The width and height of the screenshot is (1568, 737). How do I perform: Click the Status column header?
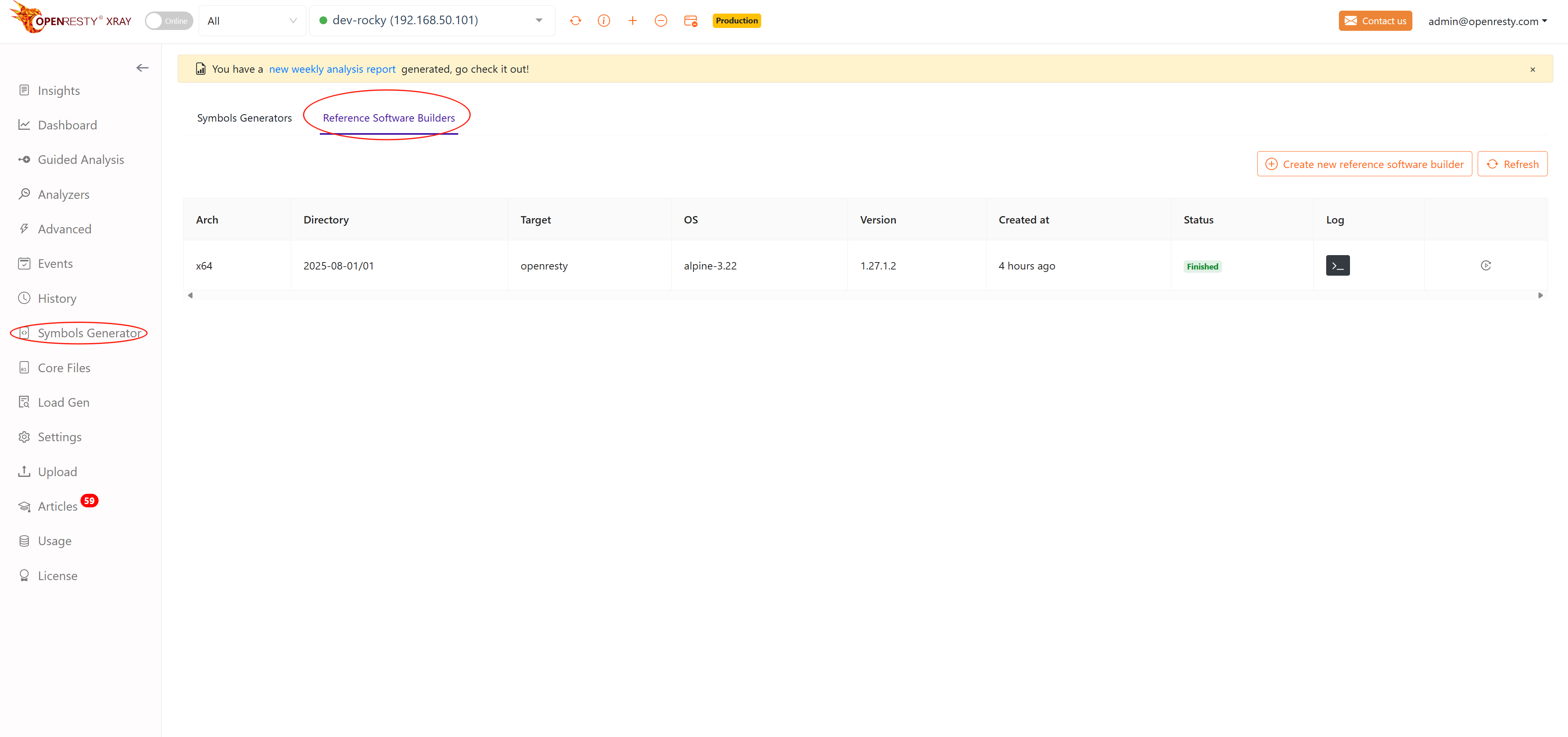[x=1242, y=220]
